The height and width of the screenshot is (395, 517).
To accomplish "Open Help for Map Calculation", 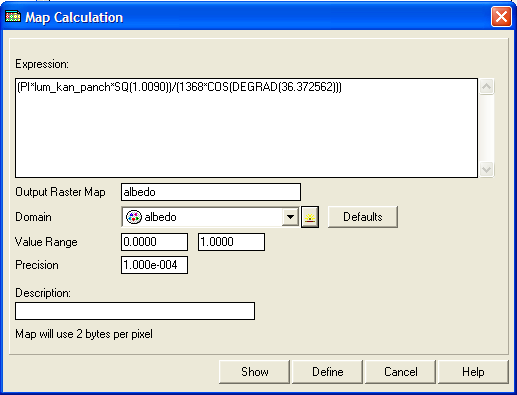I will tap(473, 372).
